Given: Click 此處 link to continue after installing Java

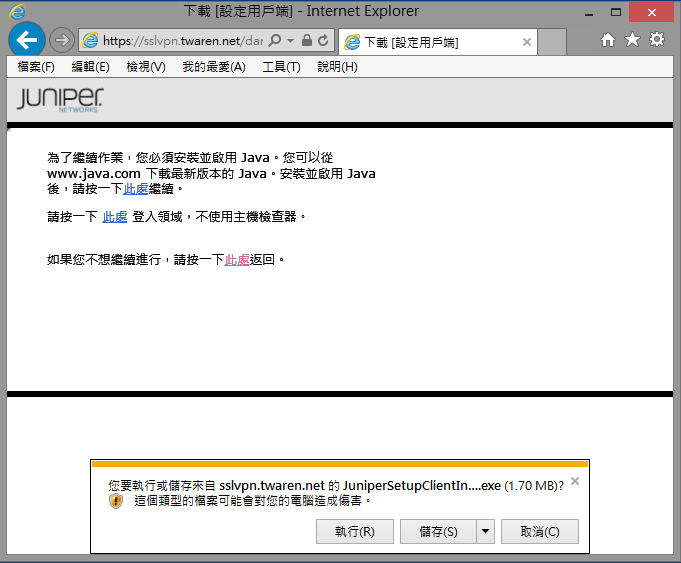Looking at the screenshot, I should pyautogui.click(x=136, y=188).
